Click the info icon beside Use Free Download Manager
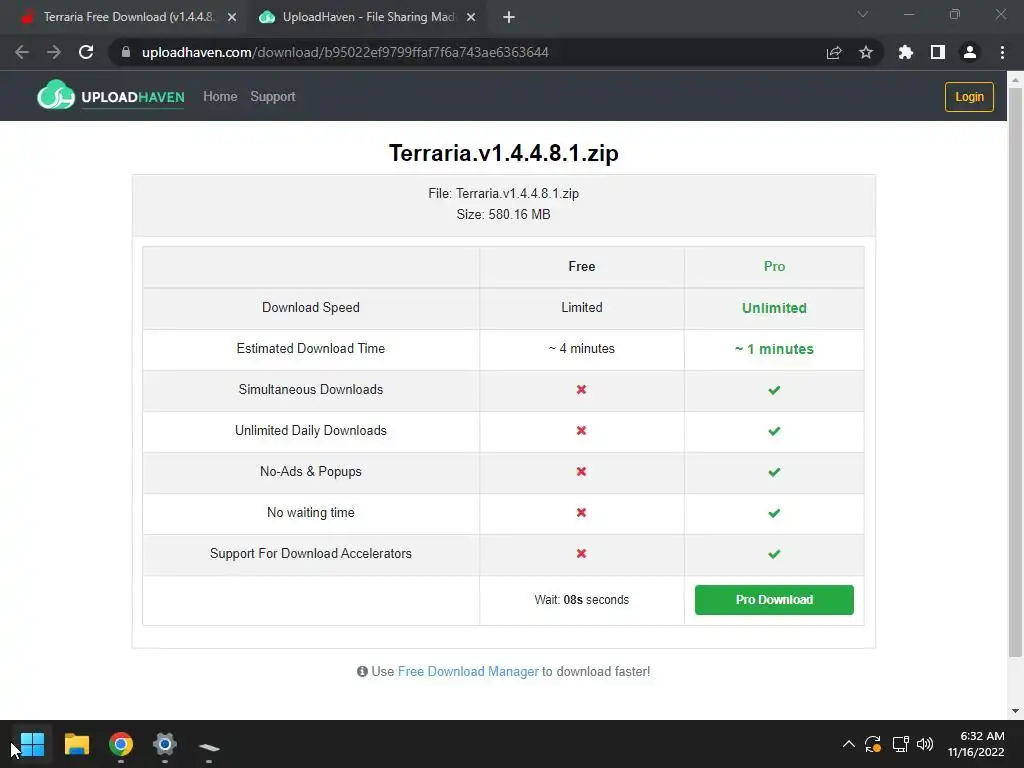Viewport: 1024px width, 768px height. coord(362,671)
